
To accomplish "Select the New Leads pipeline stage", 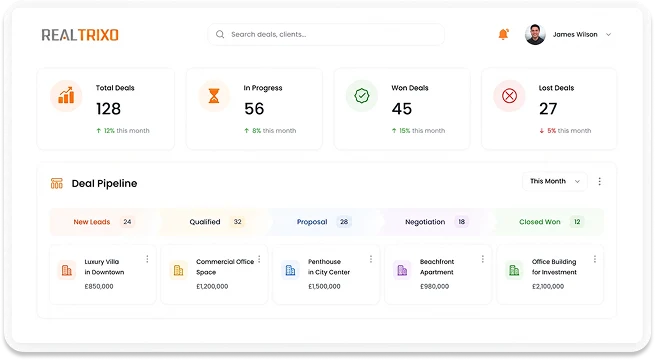I will [104, 222].
